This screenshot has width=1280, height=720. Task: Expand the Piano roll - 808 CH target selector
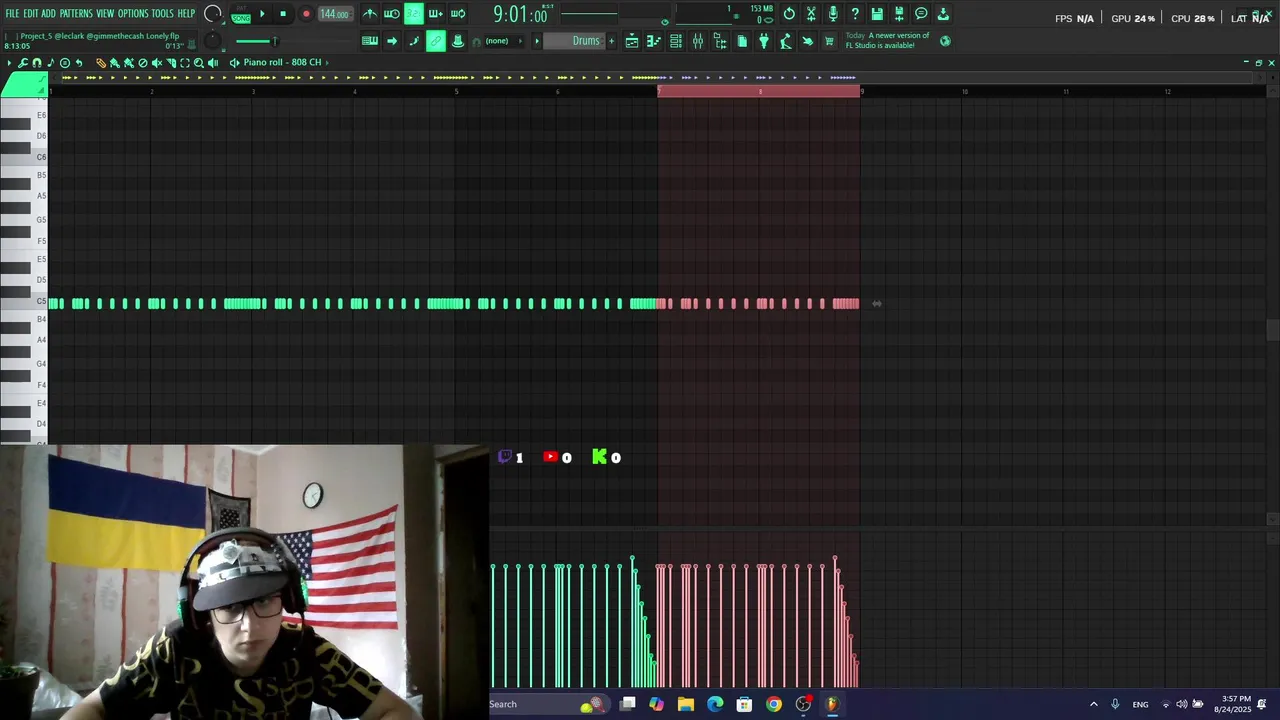pos(282,62)
